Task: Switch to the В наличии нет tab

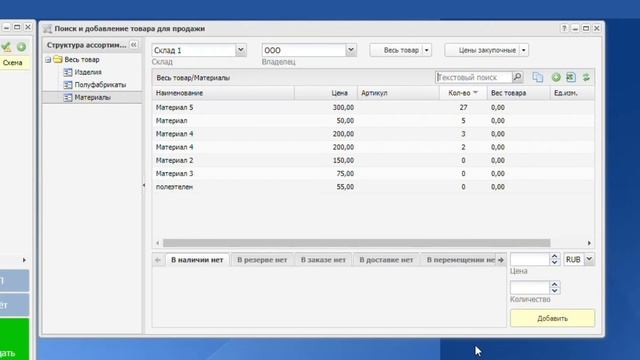Action: (x=197, y=260)
